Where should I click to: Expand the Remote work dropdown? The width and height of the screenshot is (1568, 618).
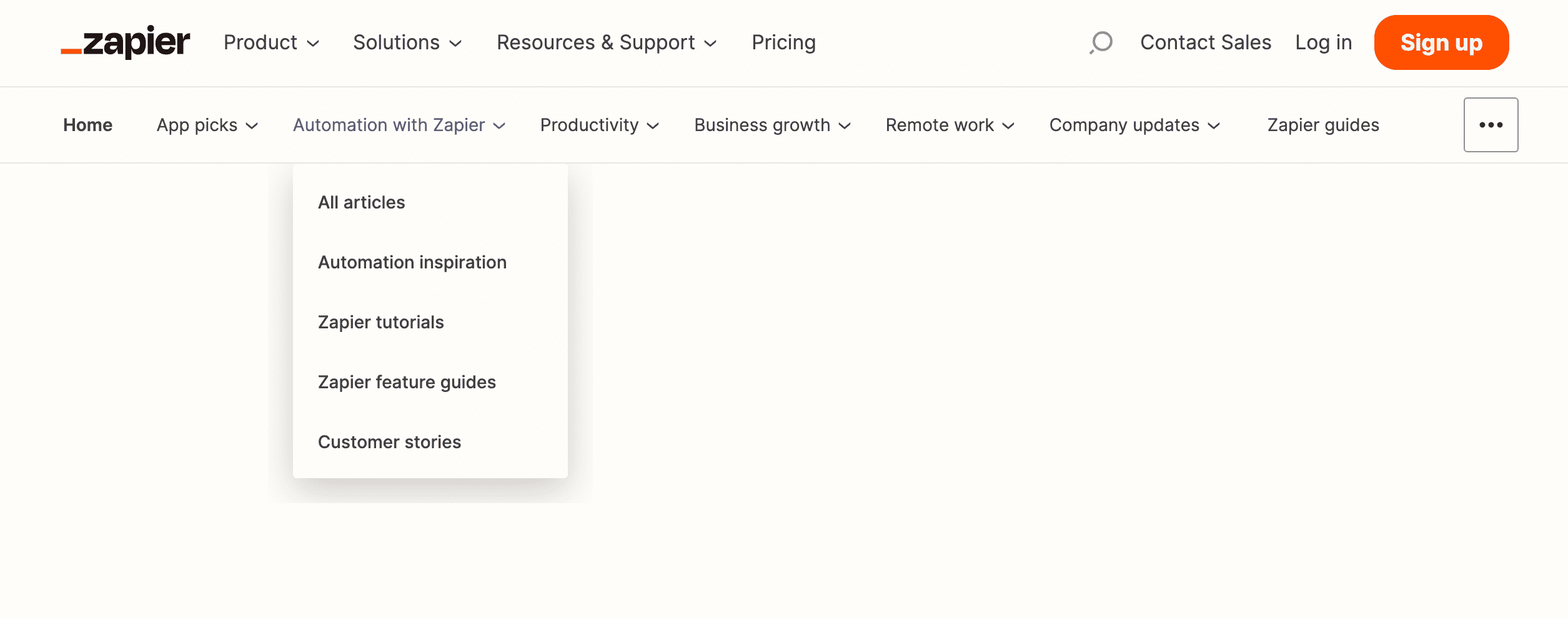(x=950, y=125)
